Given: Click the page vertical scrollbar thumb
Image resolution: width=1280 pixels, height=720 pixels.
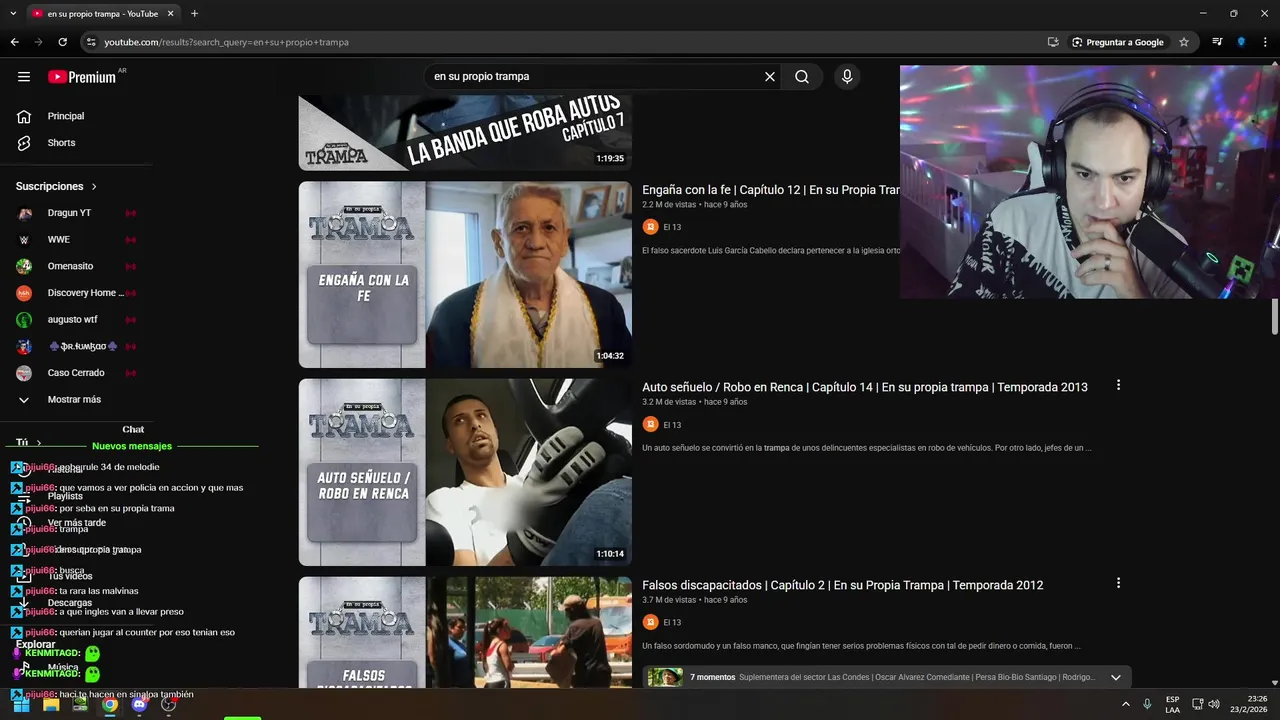Looking at the screenshot, I should click(1274, 315).
